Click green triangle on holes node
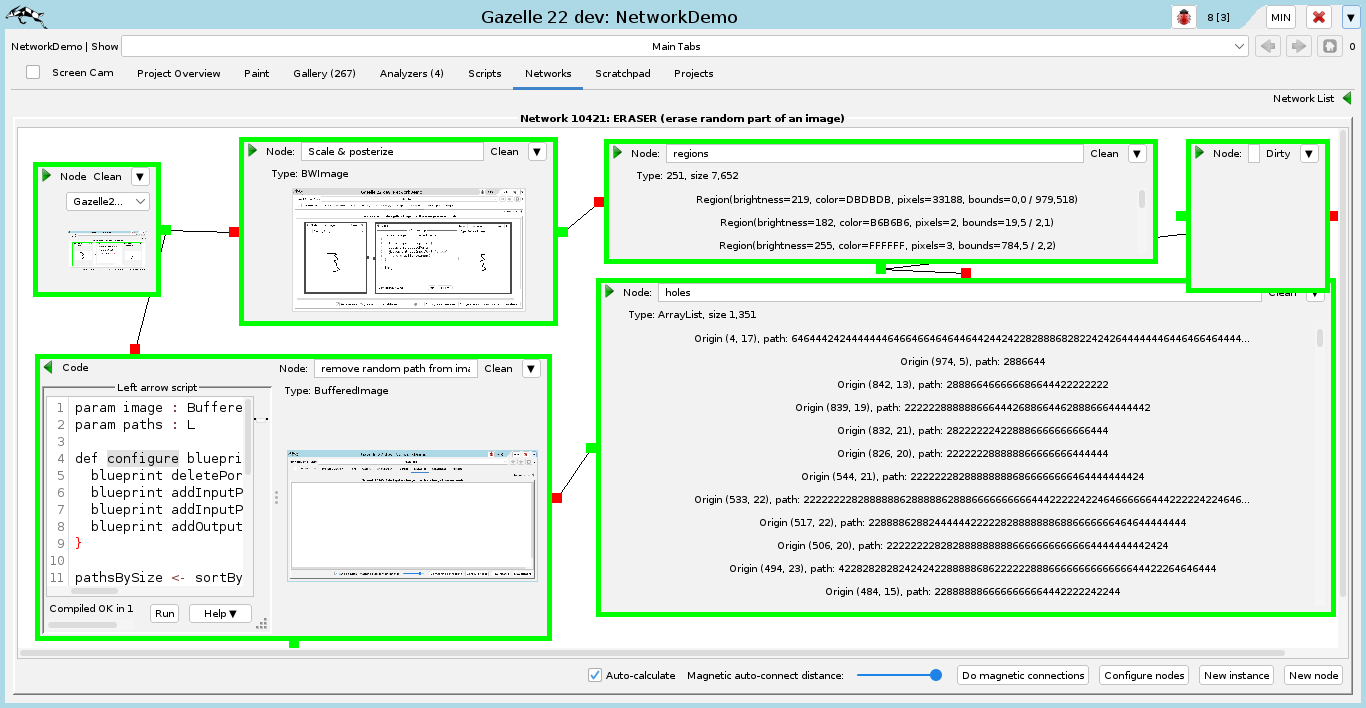This screenshot has width=1366, height=708. [x=609, y=292]
